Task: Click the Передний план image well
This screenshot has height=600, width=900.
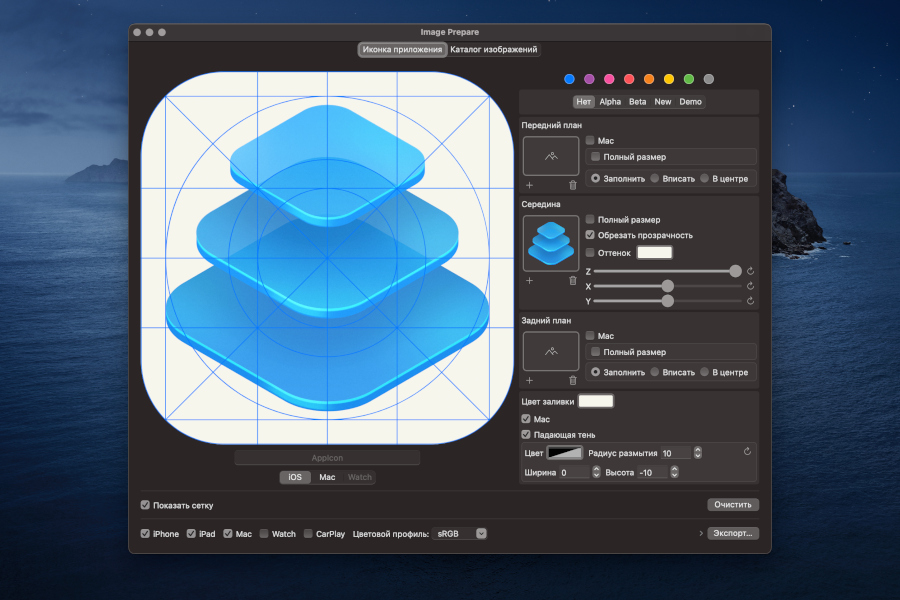Action: 551,156
